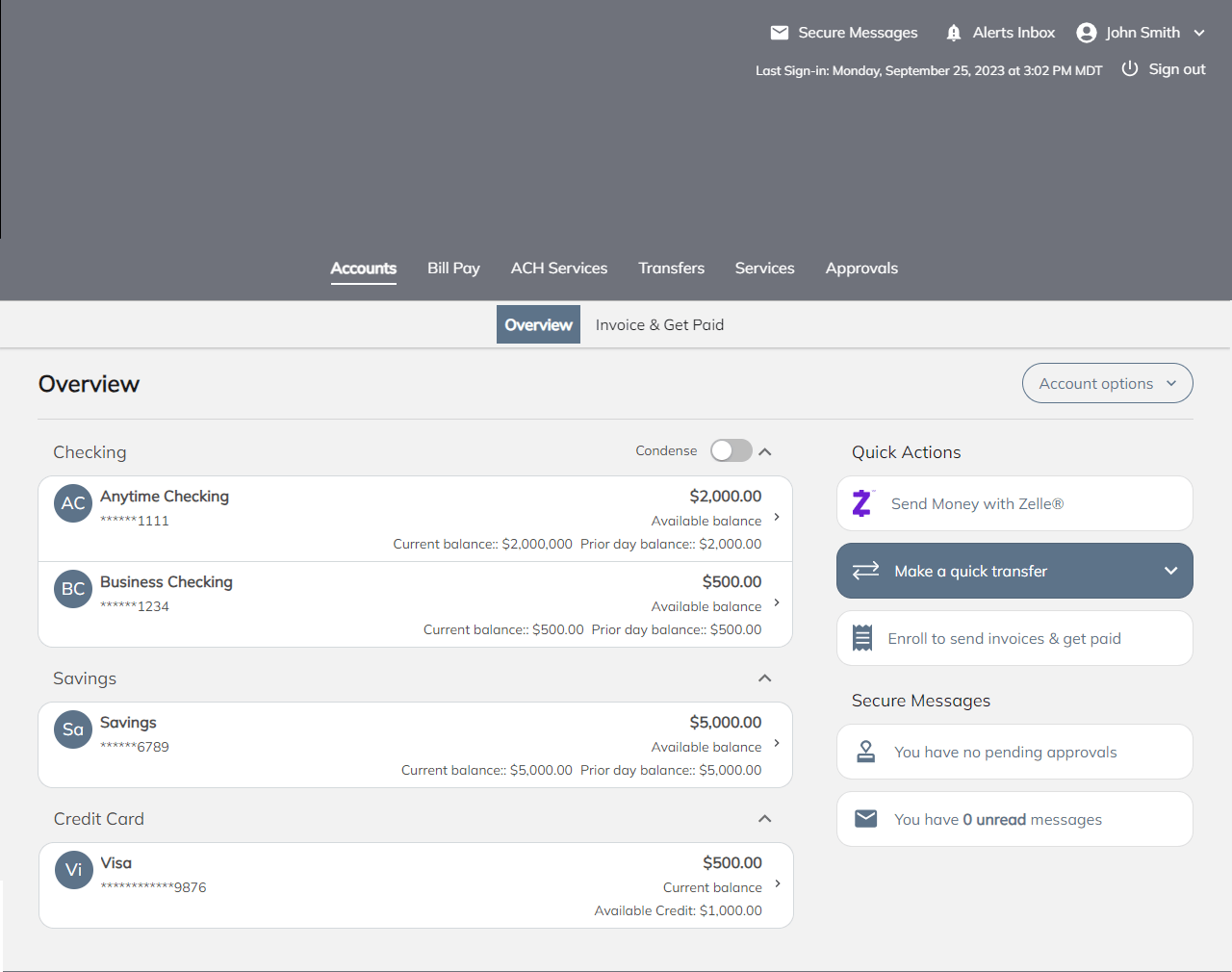The width and height of the screenshot is (1232, 972).
Task: Open Visa credit card details arrow
Action: point(777,884)
